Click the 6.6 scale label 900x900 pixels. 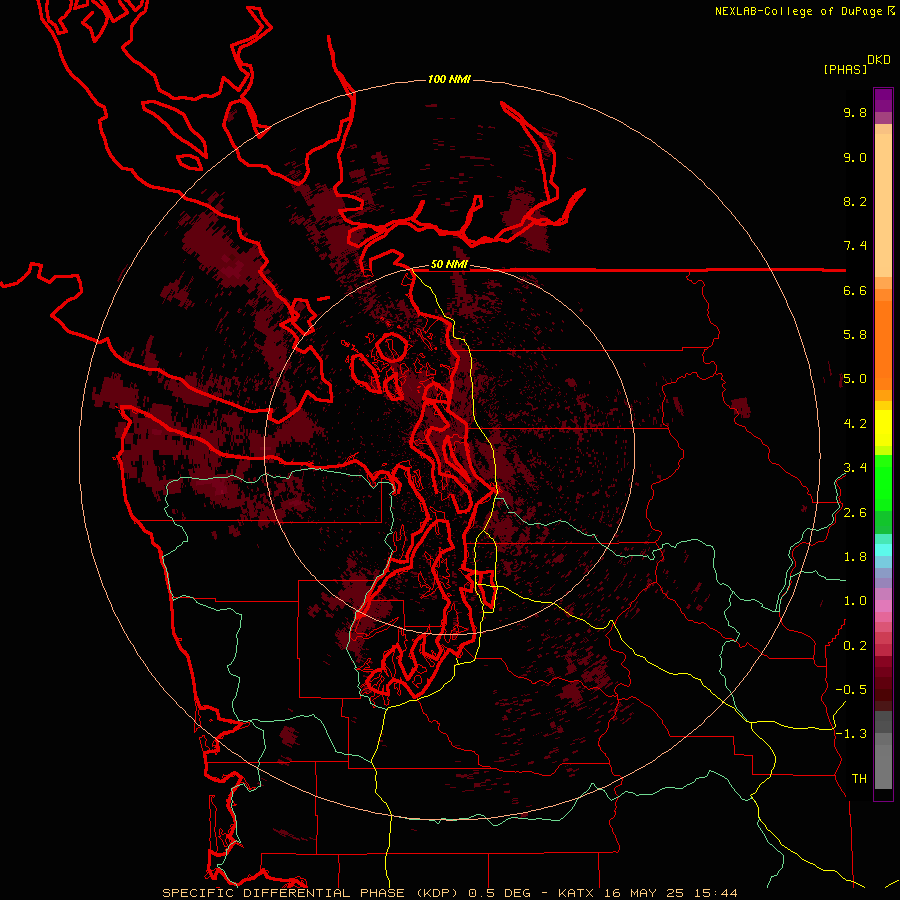855,290
